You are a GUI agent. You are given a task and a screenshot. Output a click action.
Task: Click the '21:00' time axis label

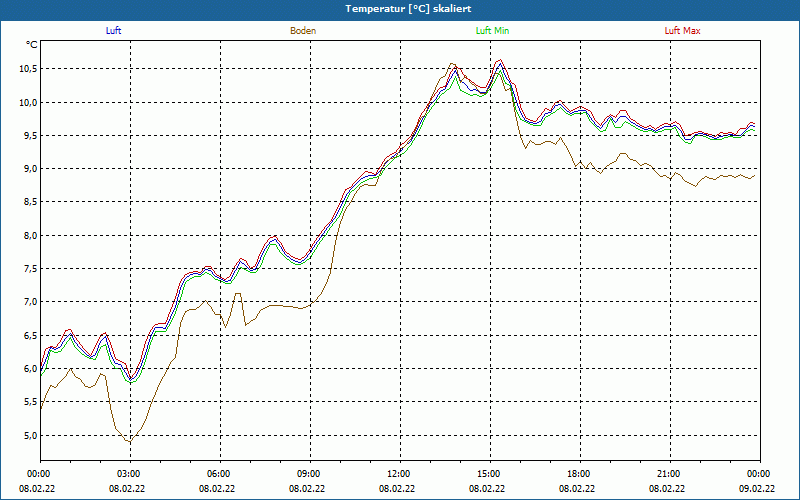pyautogui.click(x=667, y=474)
